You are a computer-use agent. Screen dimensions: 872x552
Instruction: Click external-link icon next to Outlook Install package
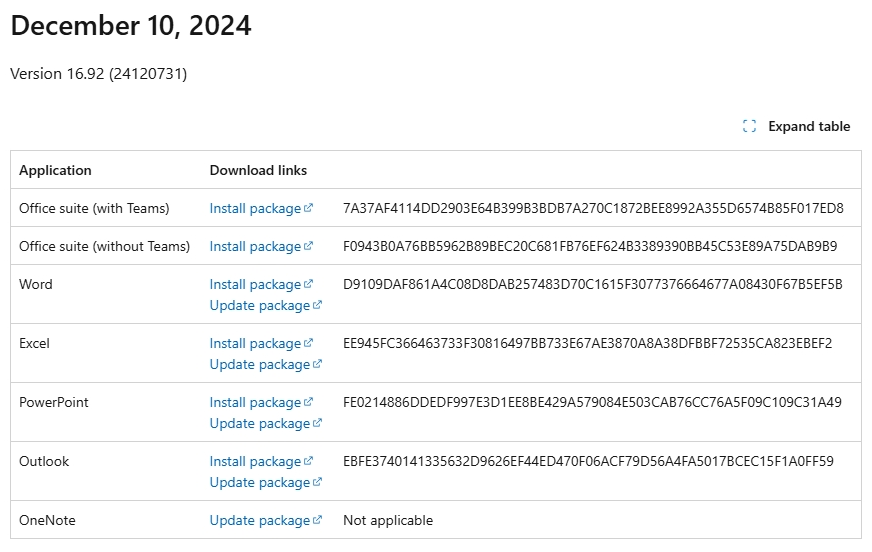tap(308, 460)
